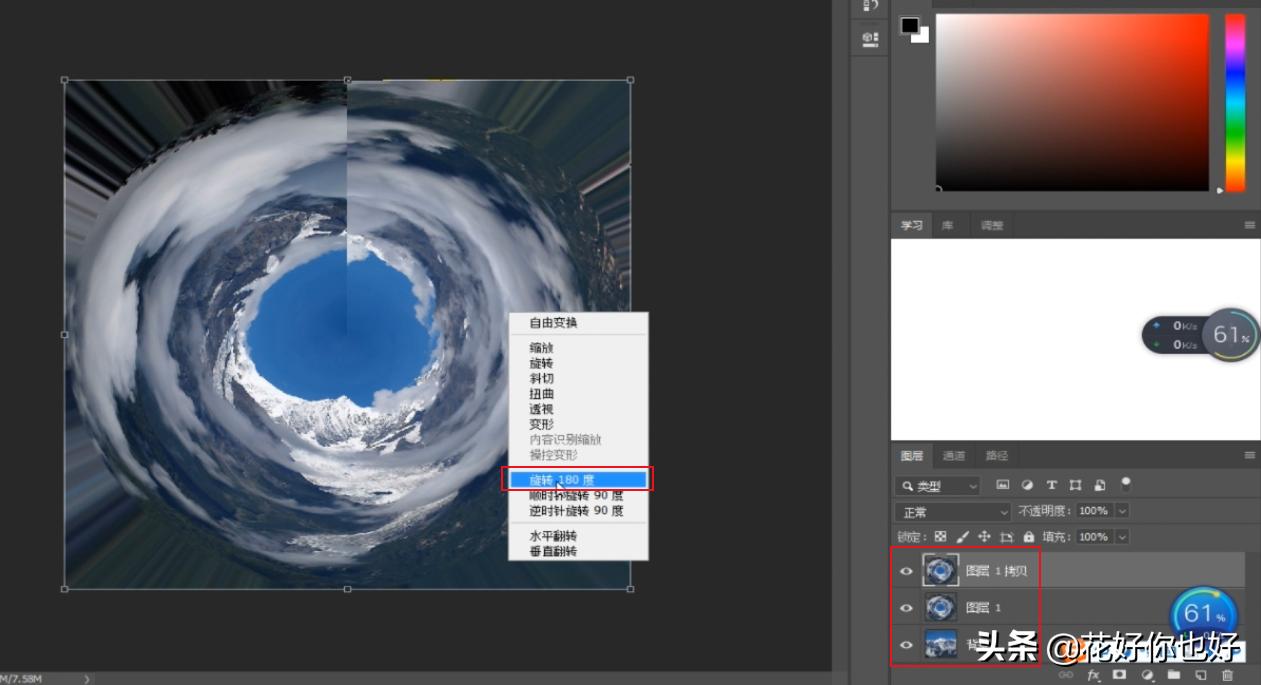The image size is (1261, 685).
Task: Choose 斜切 in context menu
Action: click(578, 378)
